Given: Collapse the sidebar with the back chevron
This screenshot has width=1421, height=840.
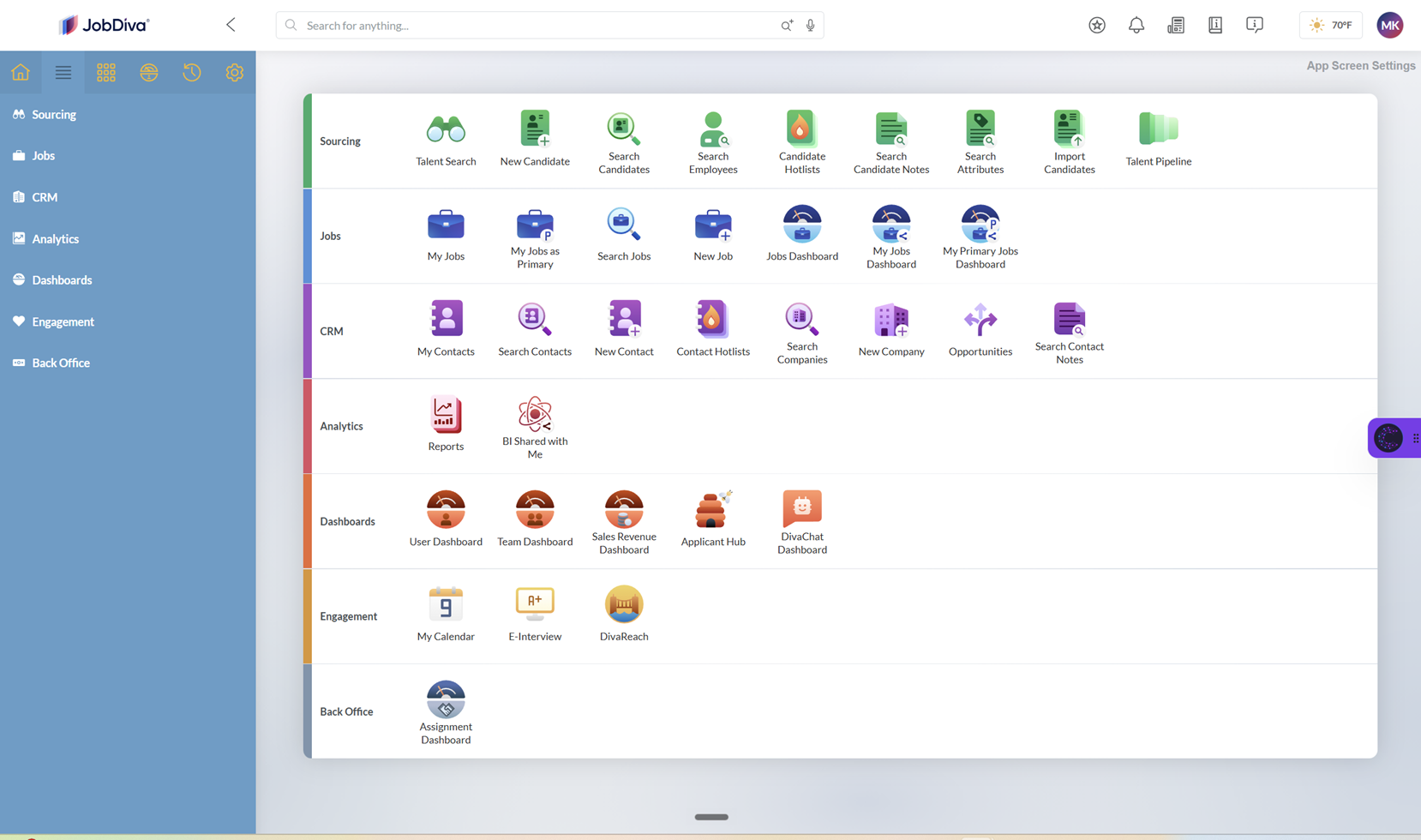Looking at the screenshot, I should tap(231, 25).
